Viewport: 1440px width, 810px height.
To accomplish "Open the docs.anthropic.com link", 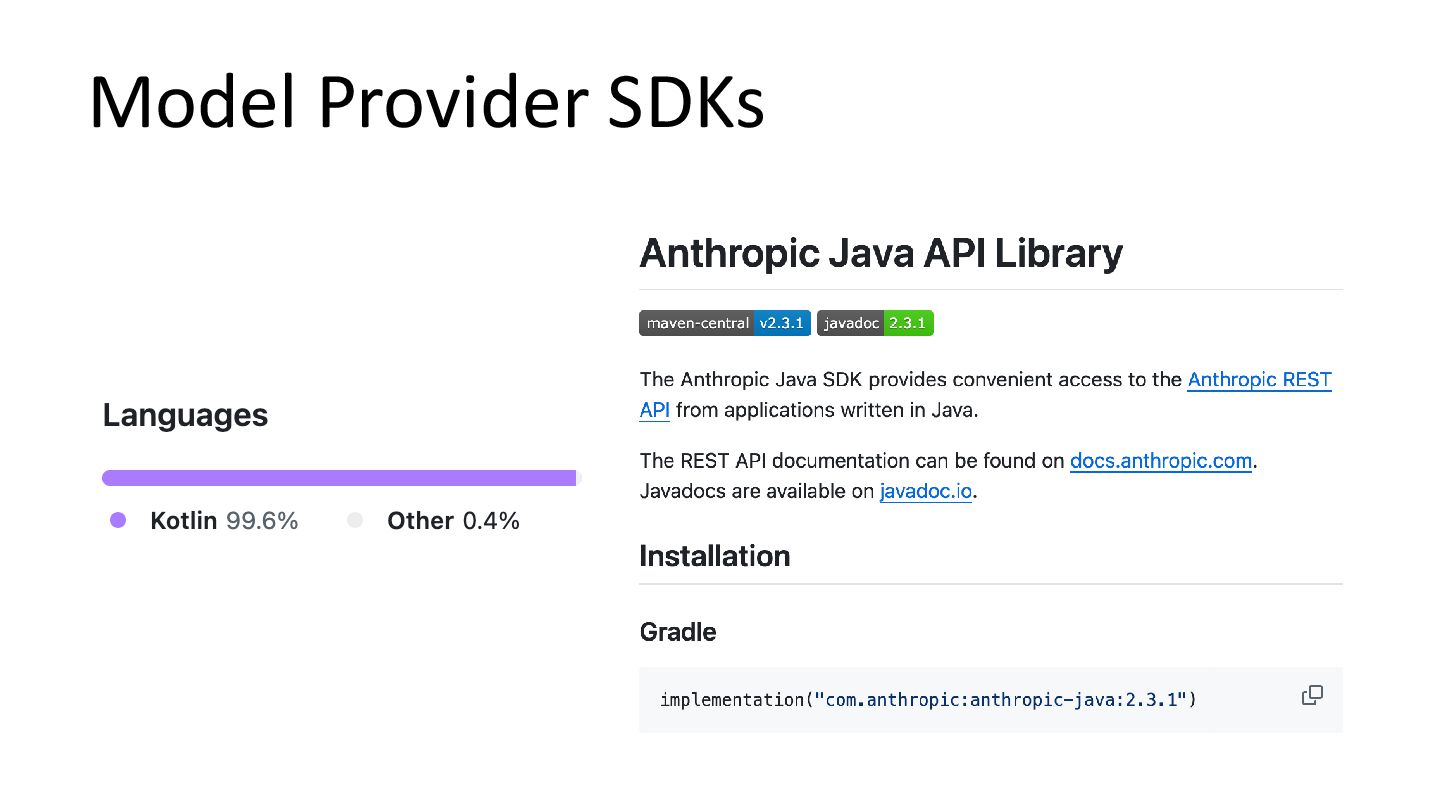I will click(1160, 461).
